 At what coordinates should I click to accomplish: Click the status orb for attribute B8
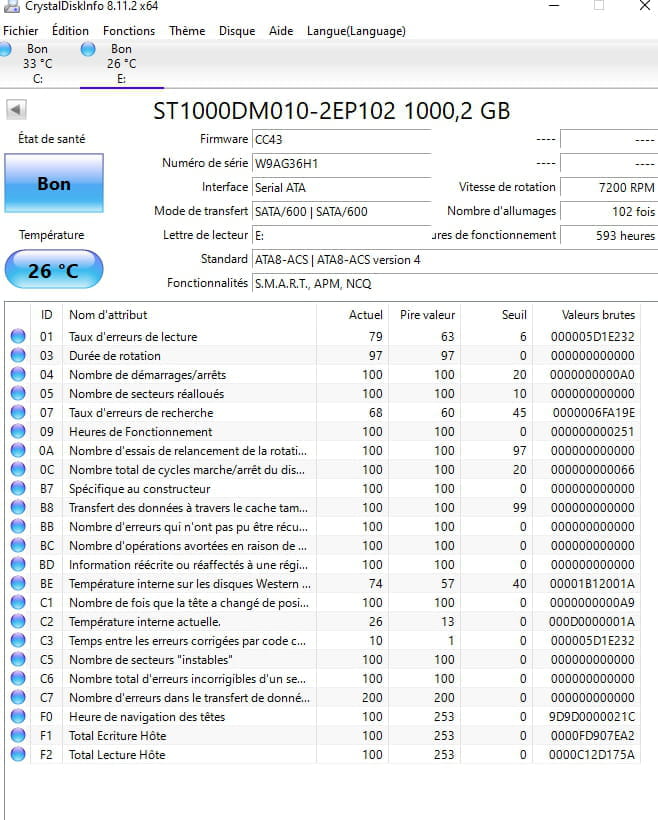18,507
